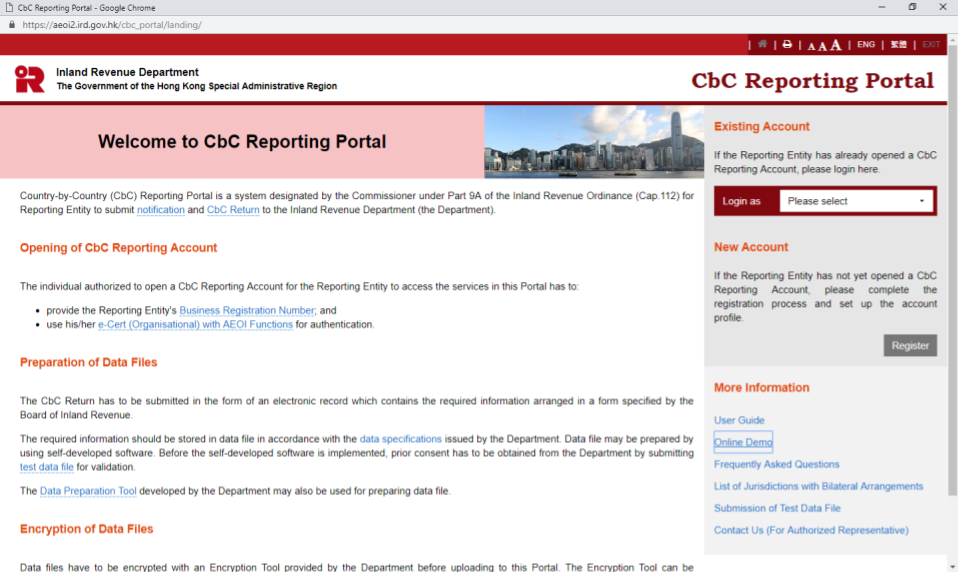Open e-Cert (Organisational) with AEOI Functions link
Image resolution: width=958 pixels, height=572 pixels.
coord(195,324)
